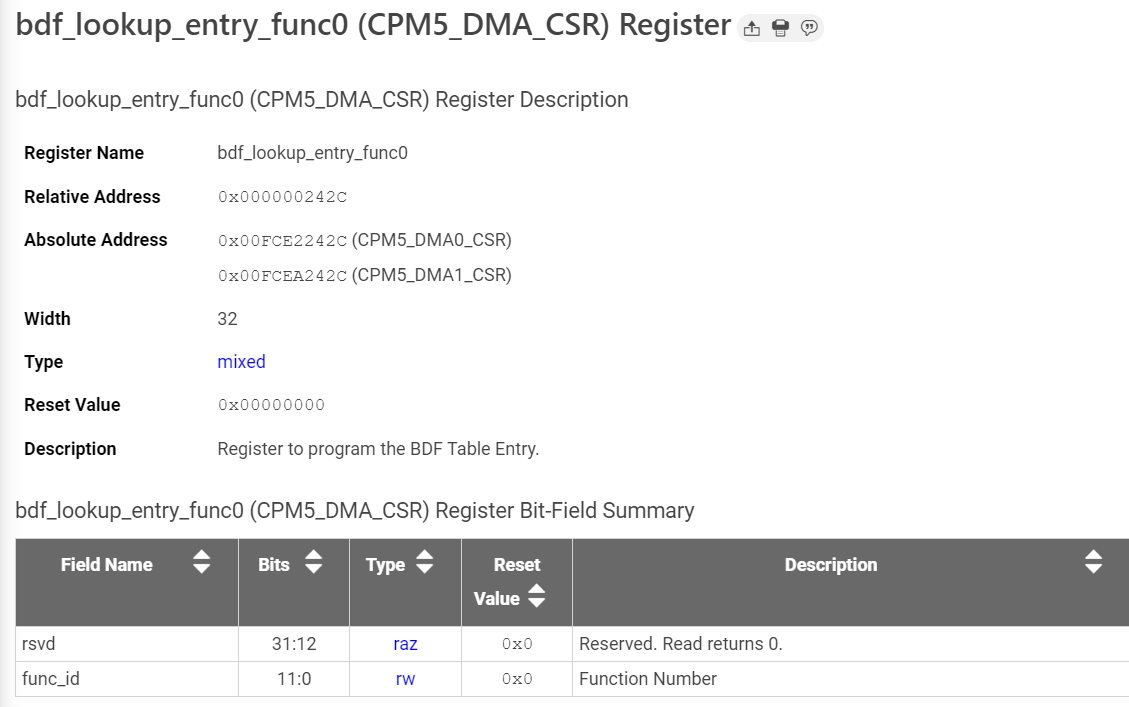This screenshot has width=1129, height=707.
Task: Open the 'rw' type link for func_id field
Action: click(x=405, y=678)
